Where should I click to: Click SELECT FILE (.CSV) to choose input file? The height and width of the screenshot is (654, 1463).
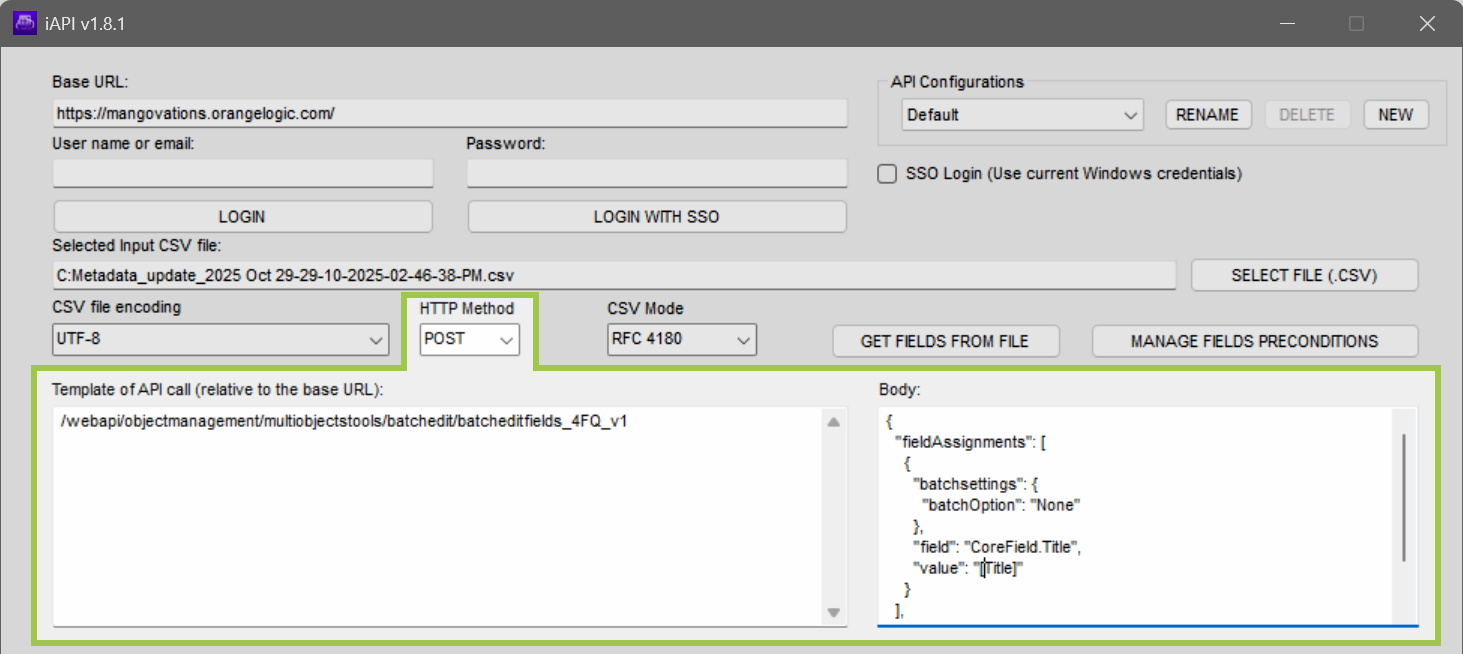coord(1304,275)
